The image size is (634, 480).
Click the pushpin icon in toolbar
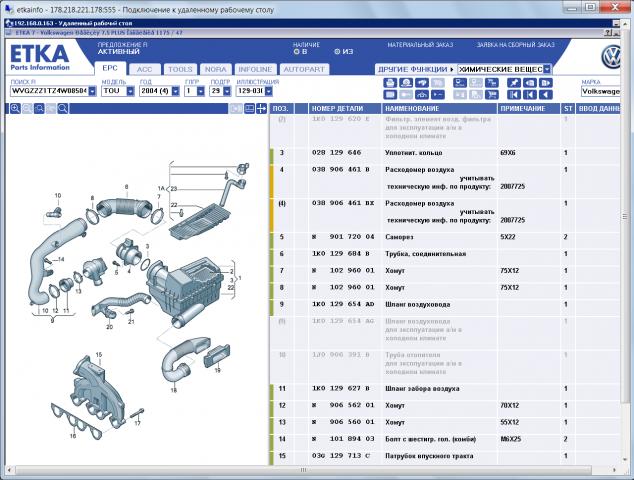tap(514, 83)
